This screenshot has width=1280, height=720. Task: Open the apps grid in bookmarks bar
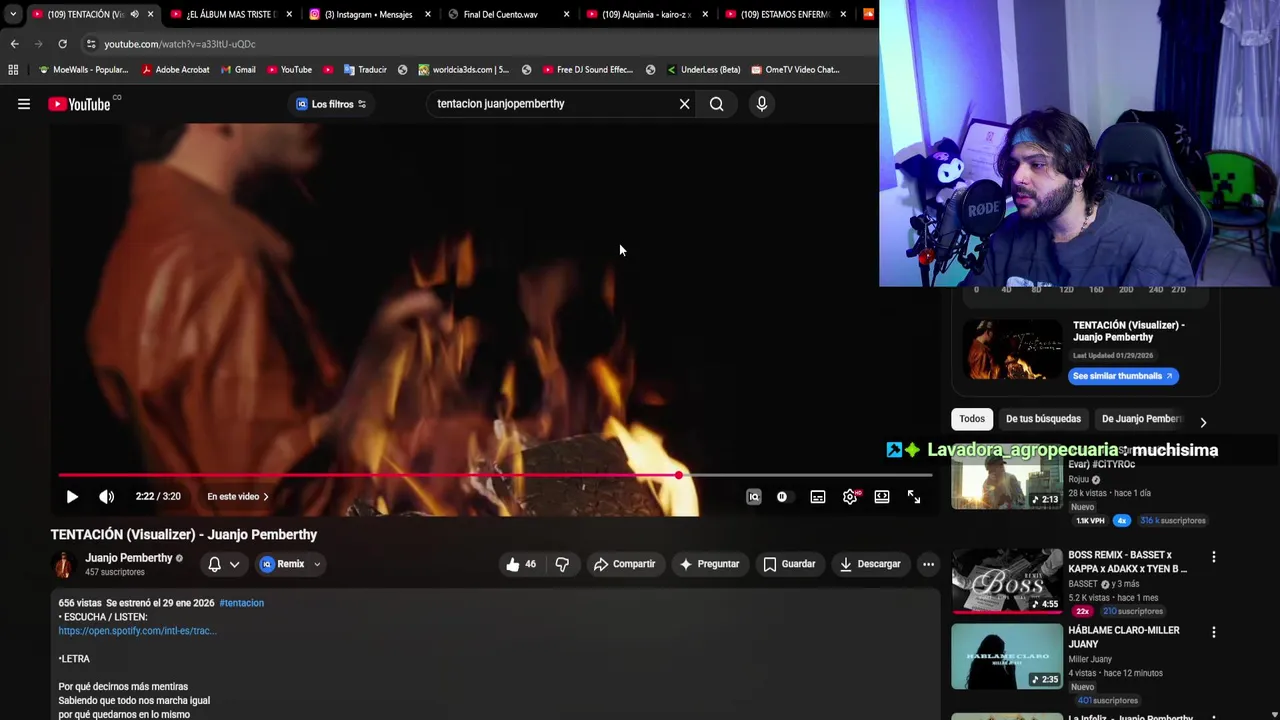point(13,70)
